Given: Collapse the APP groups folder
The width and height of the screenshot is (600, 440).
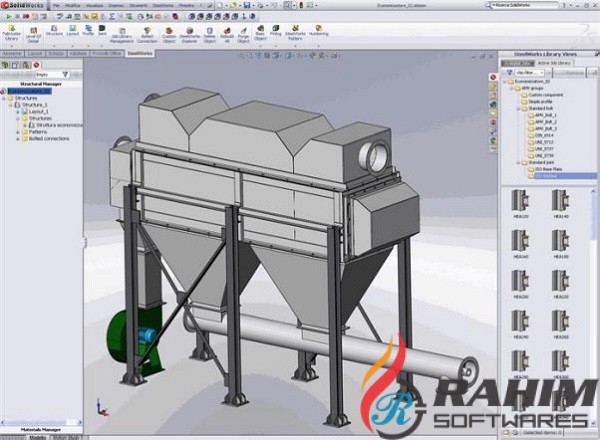Looking at the screenshot, I should click(512, 88).
